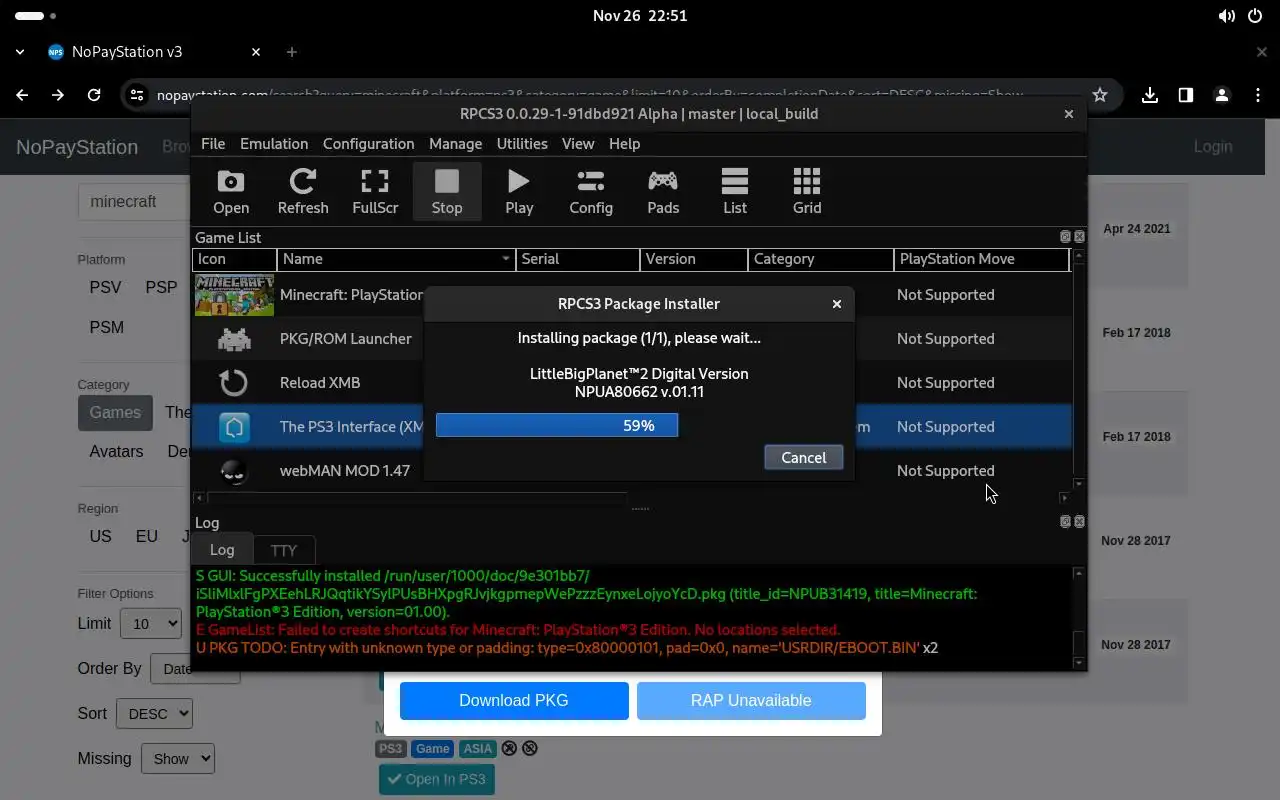Open the Missing Show dropdown

click(178, 759)
